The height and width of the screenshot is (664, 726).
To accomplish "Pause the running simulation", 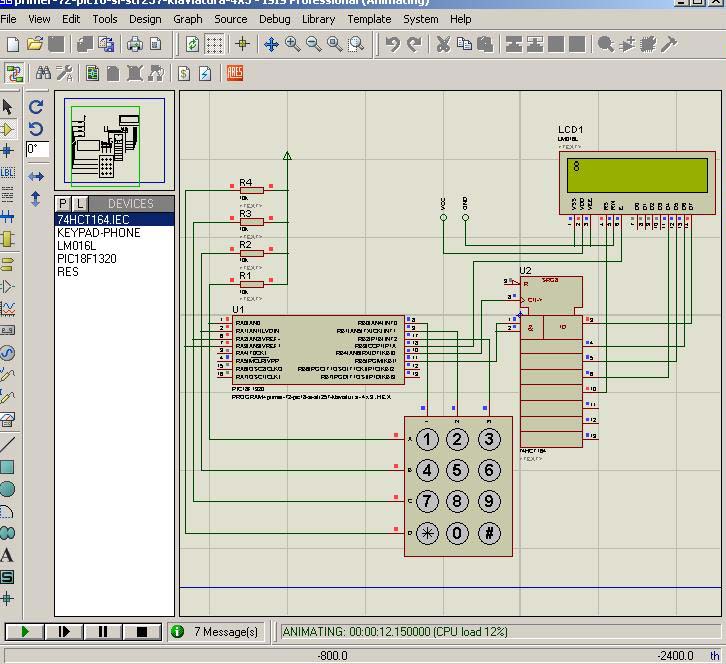I will coord(102,631).
